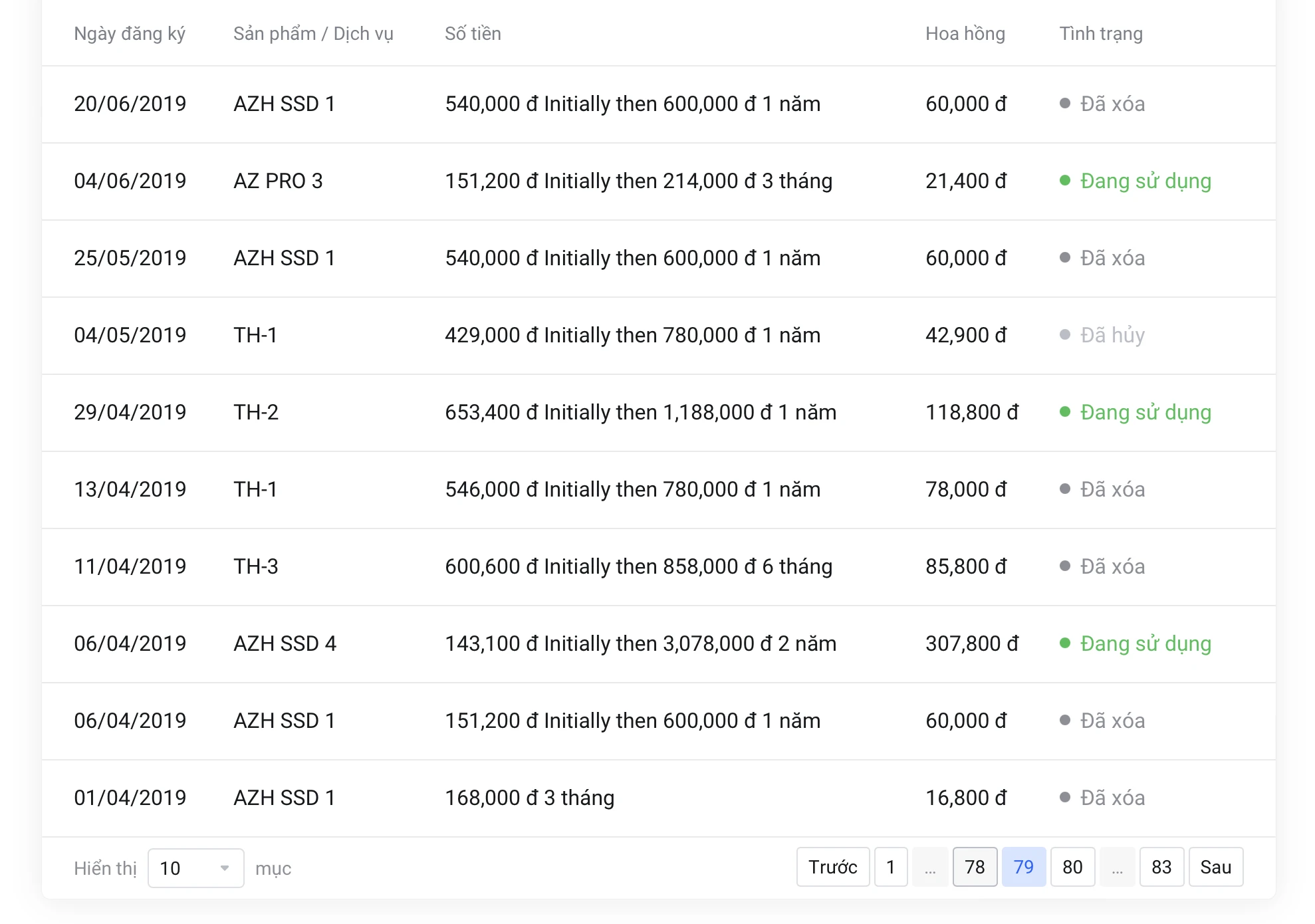Viewport: 1315px width, 924px height.
Task: Select the date 25/05/2019 cell
Action: coord(130,258)
